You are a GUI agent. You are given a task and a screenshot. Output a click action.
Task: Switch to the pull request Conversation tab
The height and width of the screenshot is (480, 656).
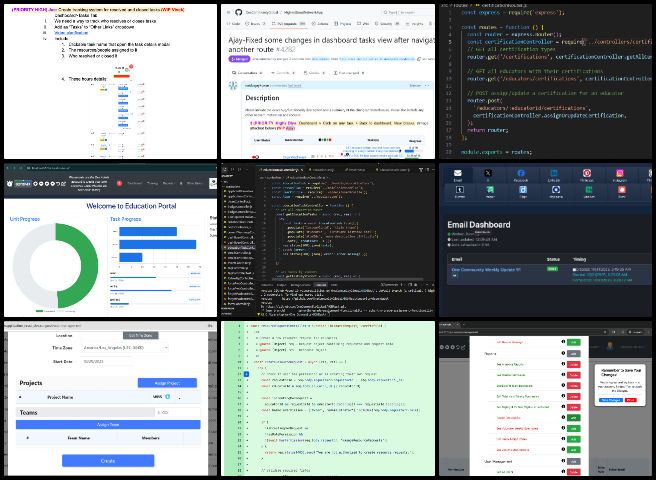pyautogui.click(x=247, y=73)
